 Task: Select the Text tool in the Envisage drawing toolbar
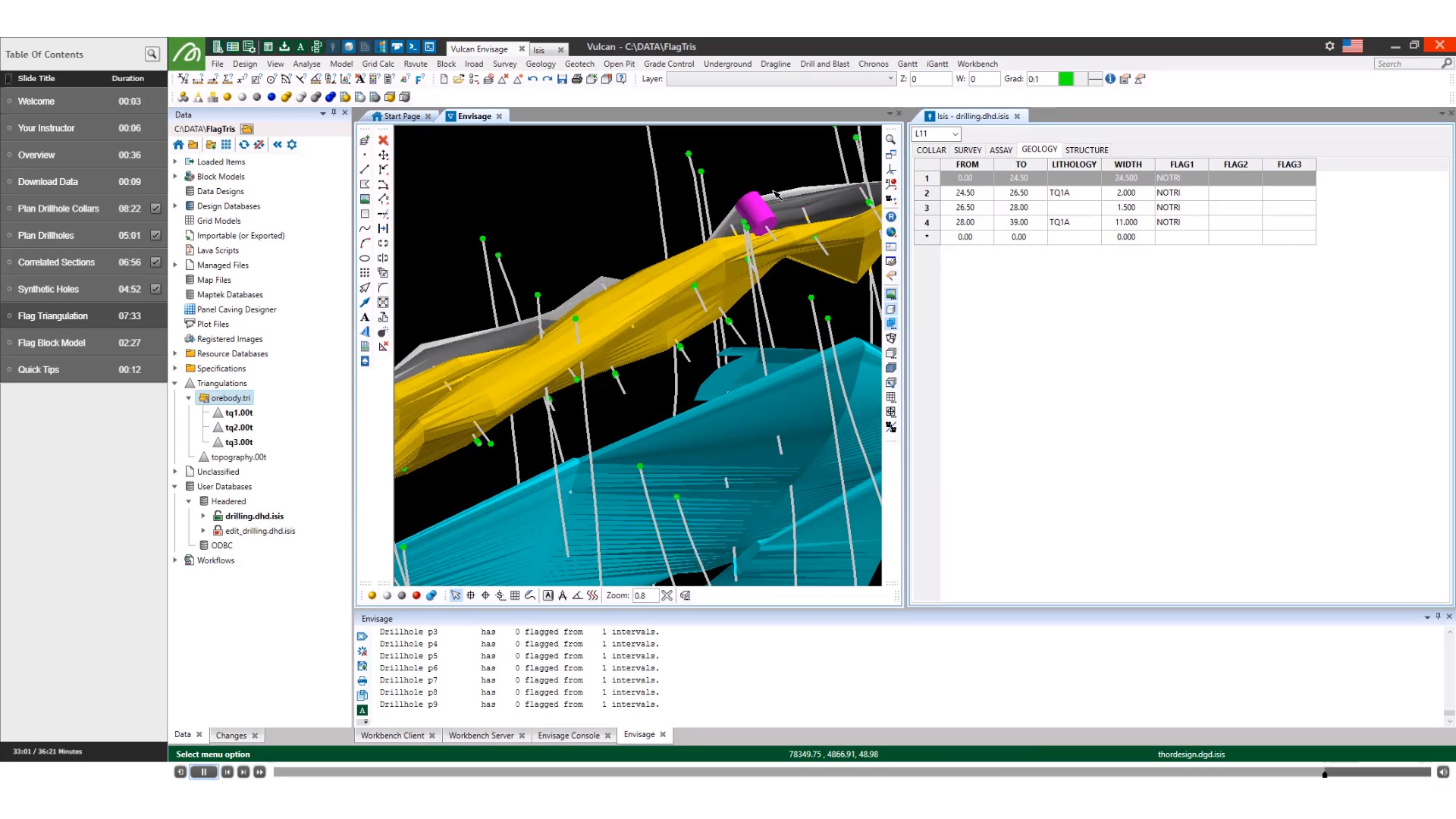365,317
